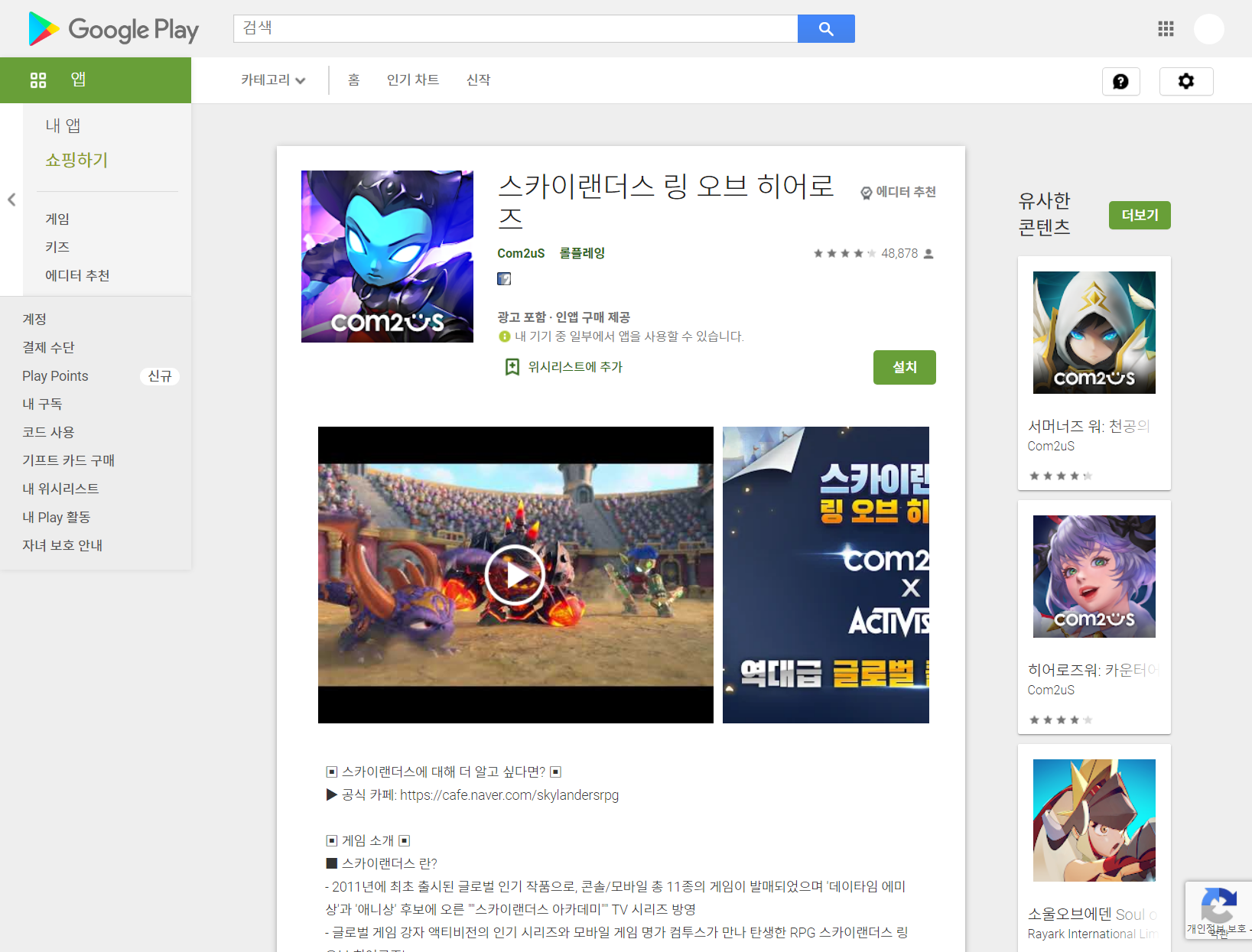This screenshot has width=1252, height=952.
Task: Open 기프트 카드 구매 link
Action: coord(68,460)
